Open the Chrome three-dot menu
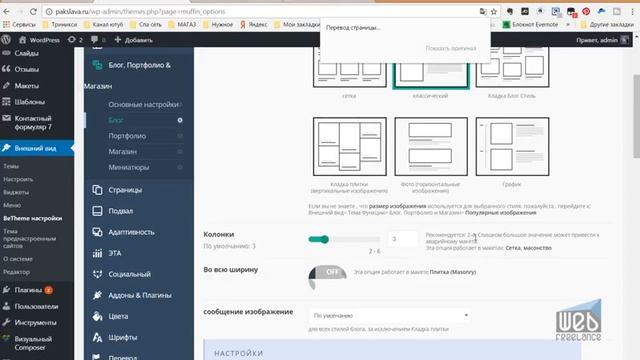This screenshot has width=640, height=360. 632,11
